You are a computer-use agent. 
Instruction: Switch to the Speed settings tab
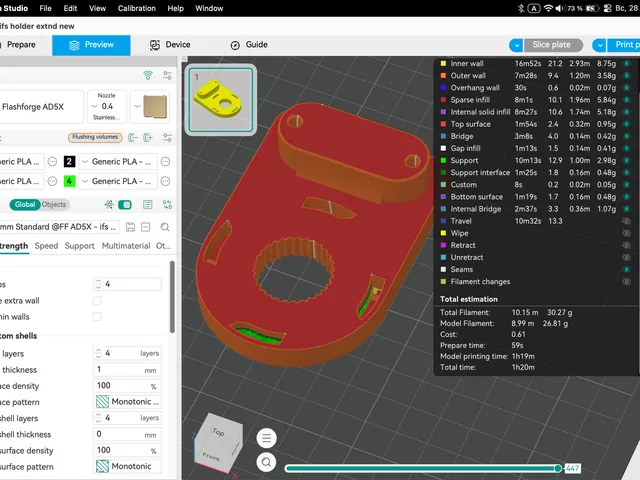(x=46, y=246)
